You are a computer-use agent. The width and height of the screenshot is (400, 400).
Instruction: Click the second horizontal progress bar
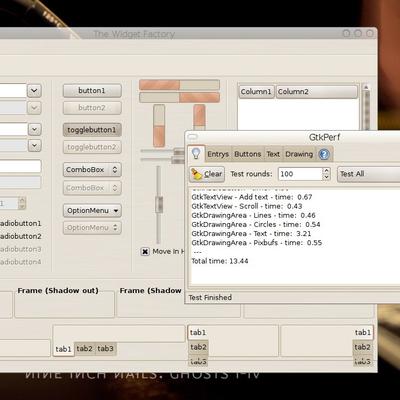[x=179, y=98]
